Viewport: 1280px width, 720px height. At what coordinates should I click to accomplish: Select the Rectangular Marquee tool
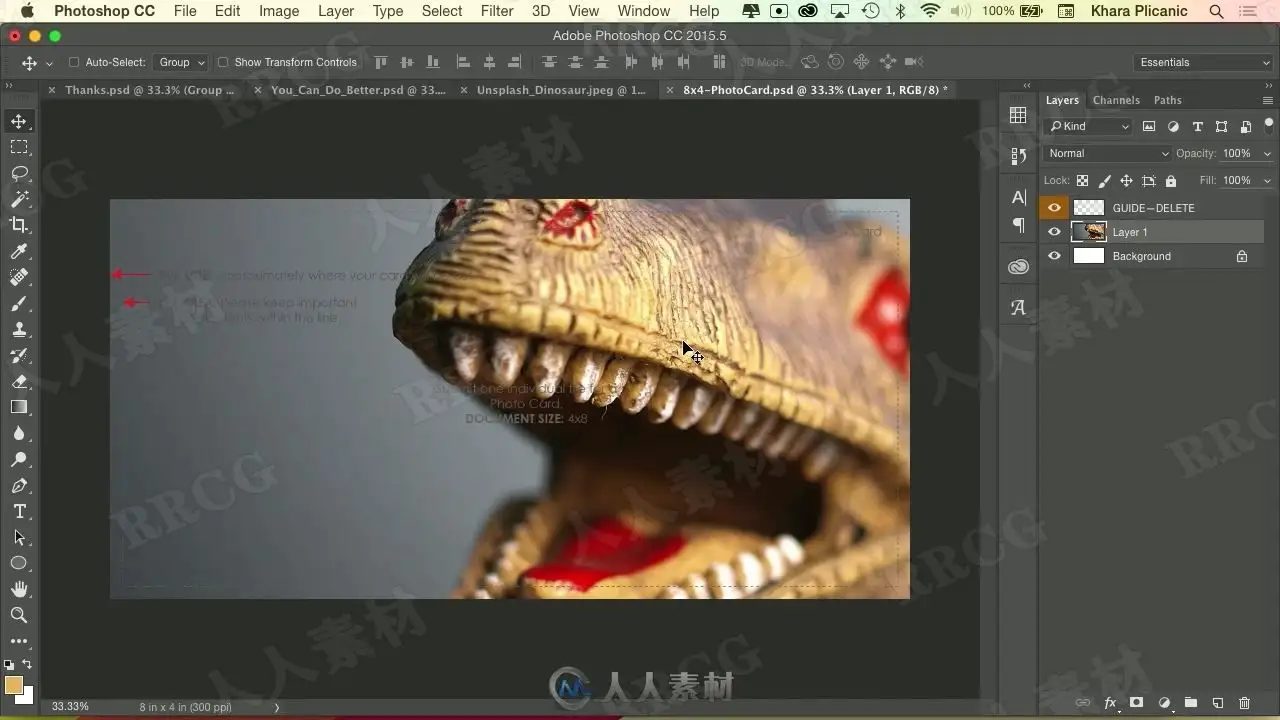click(19, 147)
